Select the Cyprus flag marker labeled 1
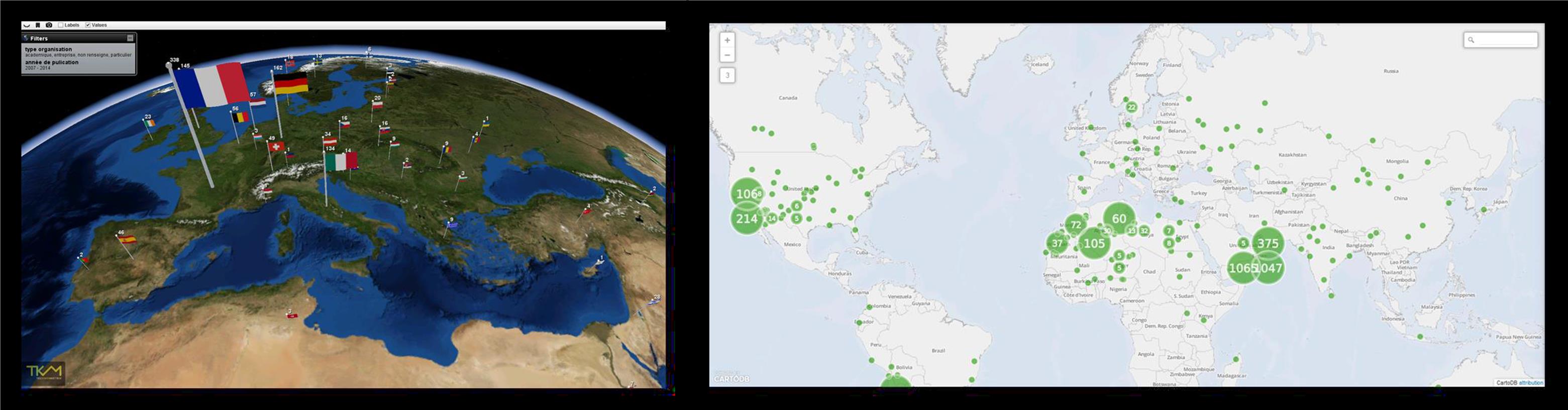 click(600, 262)
